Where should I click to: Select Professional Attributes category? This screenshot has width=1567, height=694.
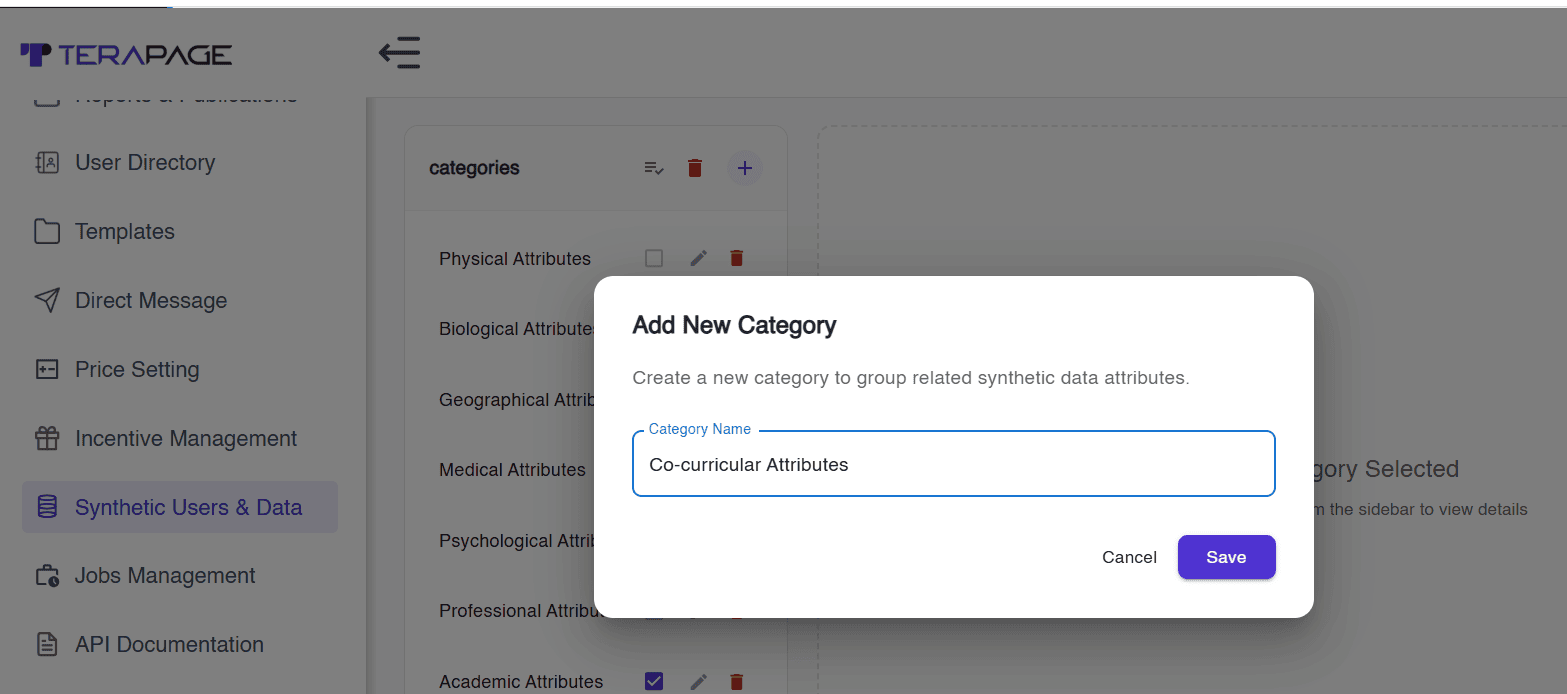517,610
